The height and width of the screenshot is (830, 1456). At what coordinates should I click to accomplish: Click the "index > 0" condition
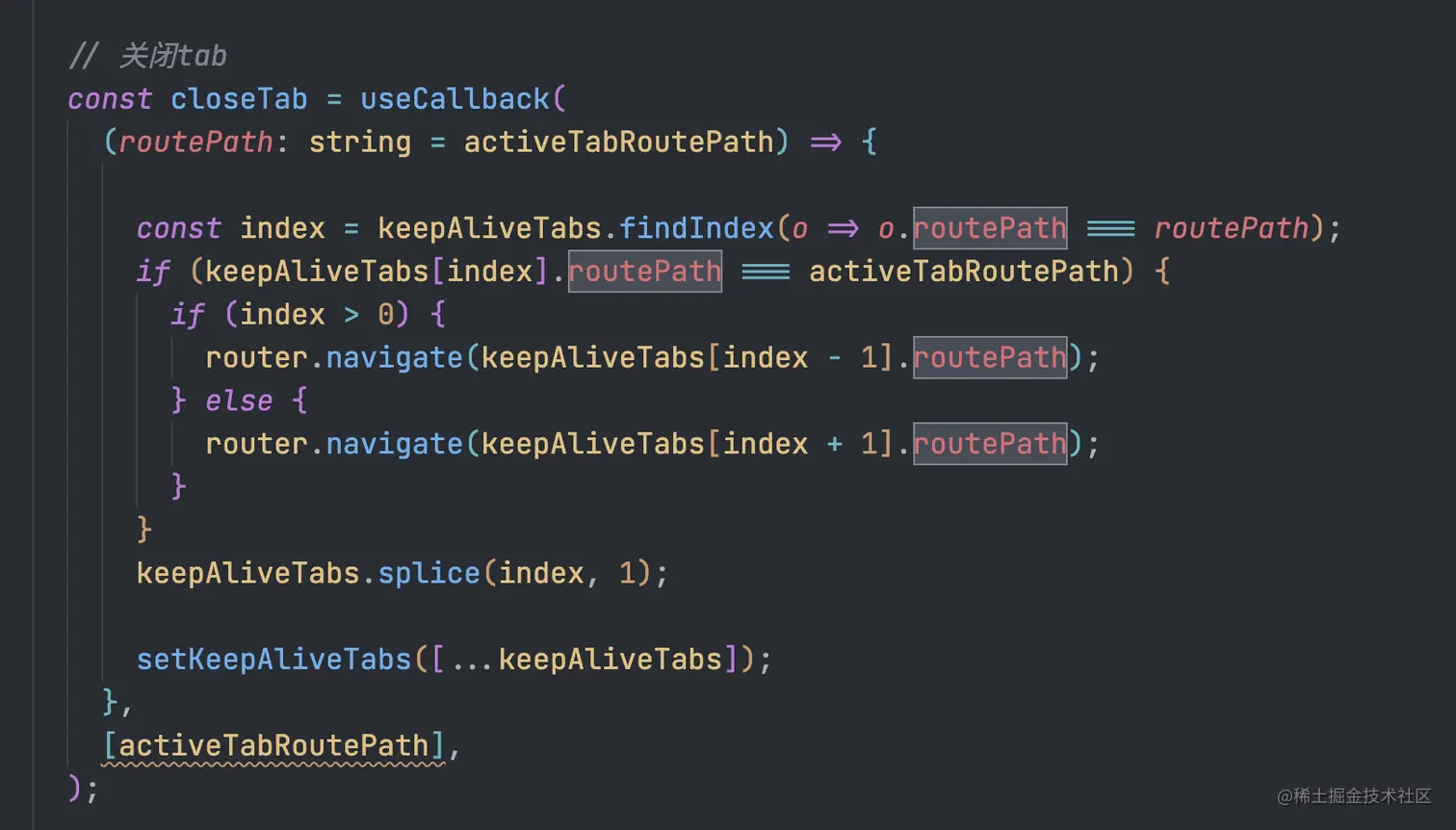click(x=317, y=315)
